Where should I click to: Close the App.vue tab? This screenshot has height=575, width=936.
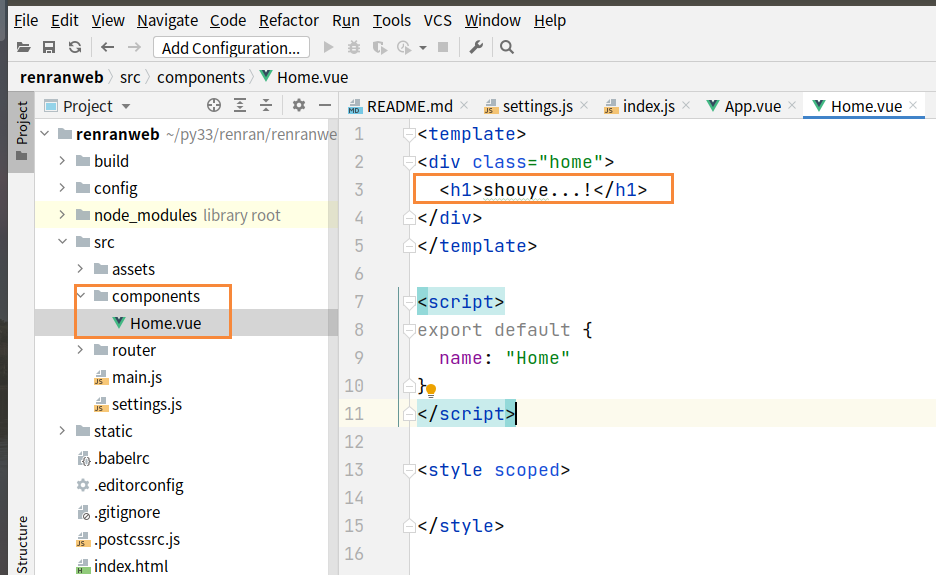pyautogui.click(x=792, y=106)
